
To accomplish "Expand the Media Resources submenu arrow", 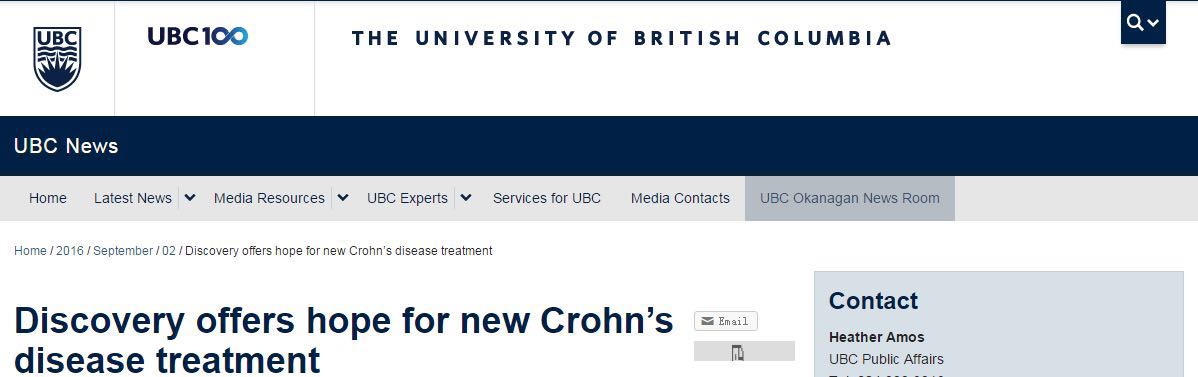I will pyautogui.click(x=343, y=198).
